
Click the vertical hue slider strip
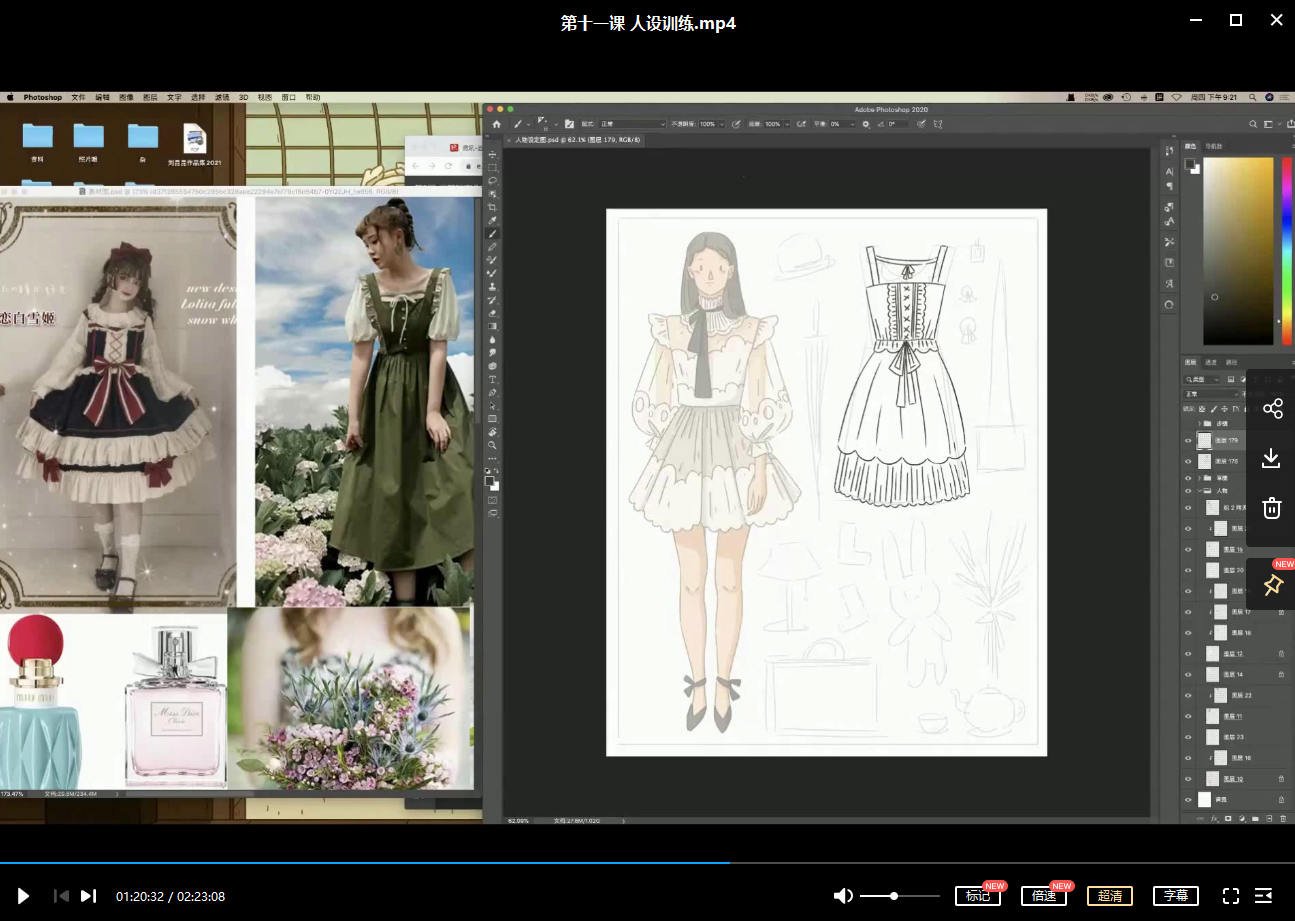[1287, 251]
